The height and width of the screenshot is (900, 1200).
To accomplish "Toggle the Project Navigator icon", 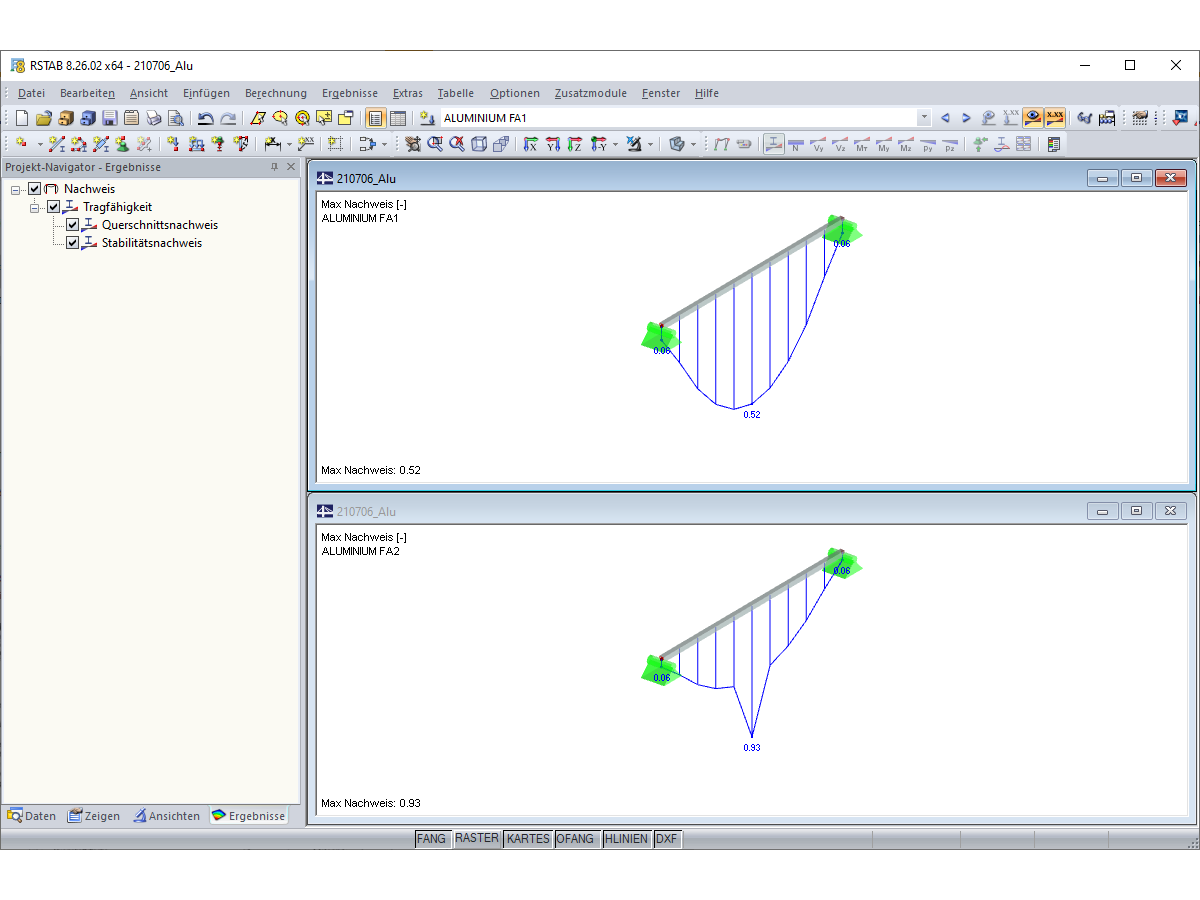I will (x=375, y=118).
